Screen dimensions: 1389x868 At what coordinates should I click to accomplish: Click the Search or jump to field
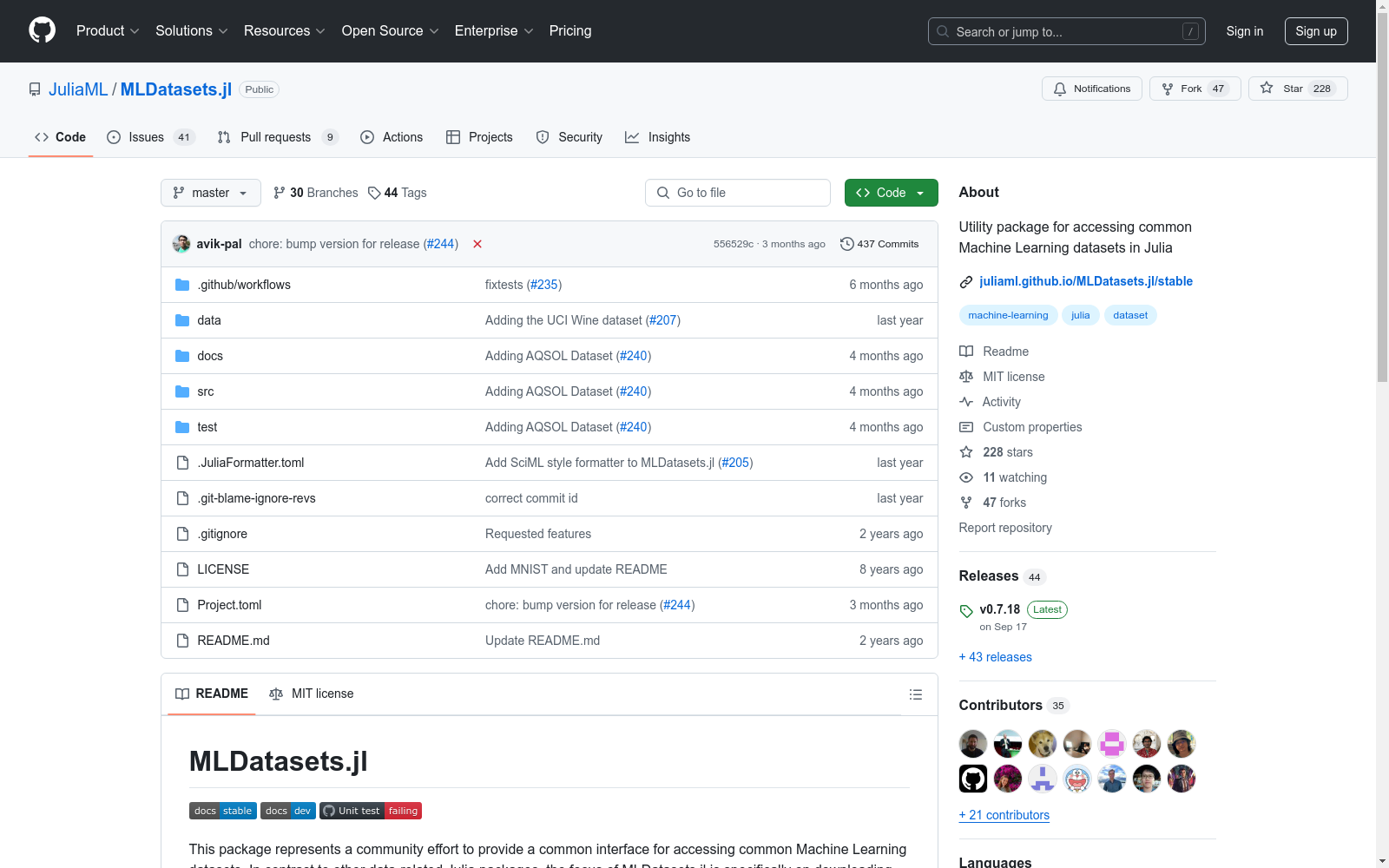[1067, 31]
